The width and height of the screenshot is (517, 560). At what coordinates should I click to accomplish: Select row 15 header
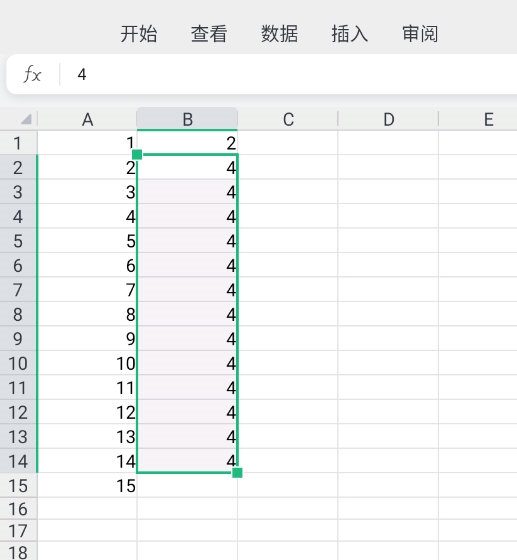(18, 485)
